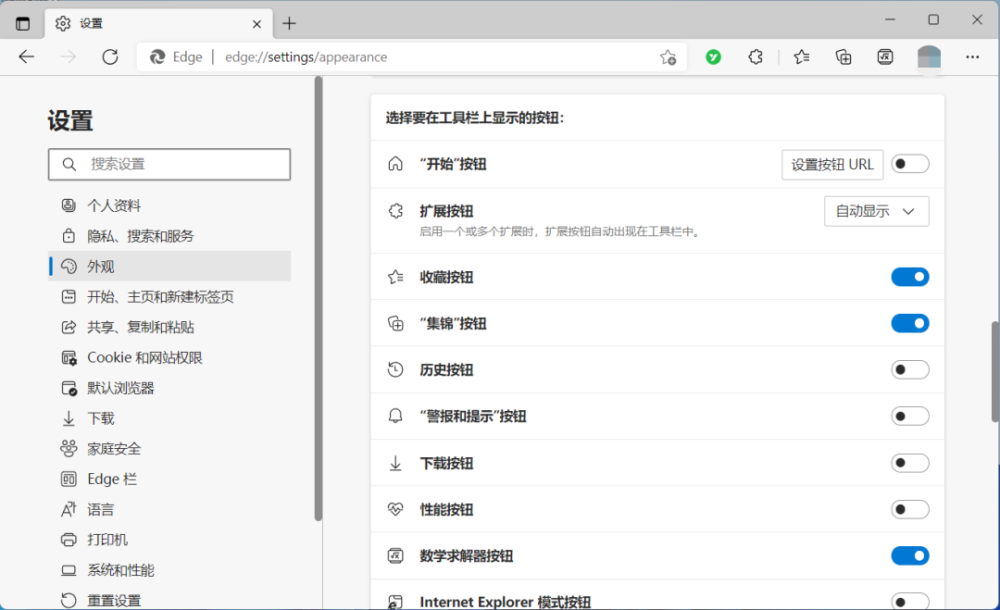Open the 自动显示 dropdown for 扩展按钮
Image resolution: width=1000 pixels, height=610 pixels.
876,211
